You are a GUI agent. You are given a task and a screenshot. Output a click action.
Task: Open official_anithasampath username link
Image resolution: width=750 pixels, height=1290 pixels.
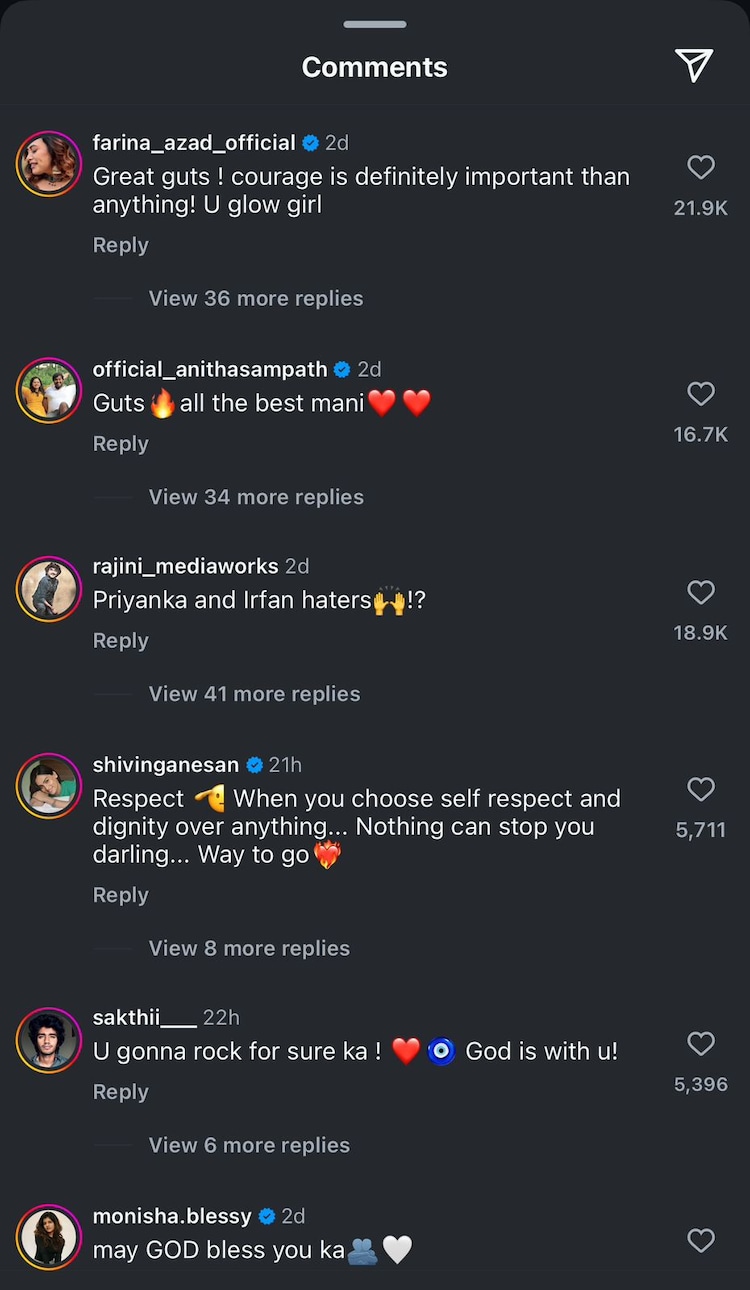coord(210,369)
